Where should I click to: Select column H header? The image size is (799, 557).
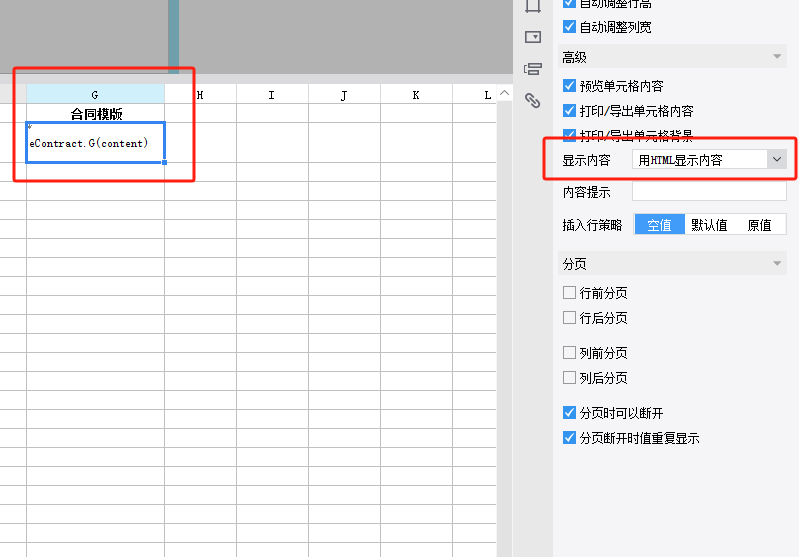pos(200,94)
